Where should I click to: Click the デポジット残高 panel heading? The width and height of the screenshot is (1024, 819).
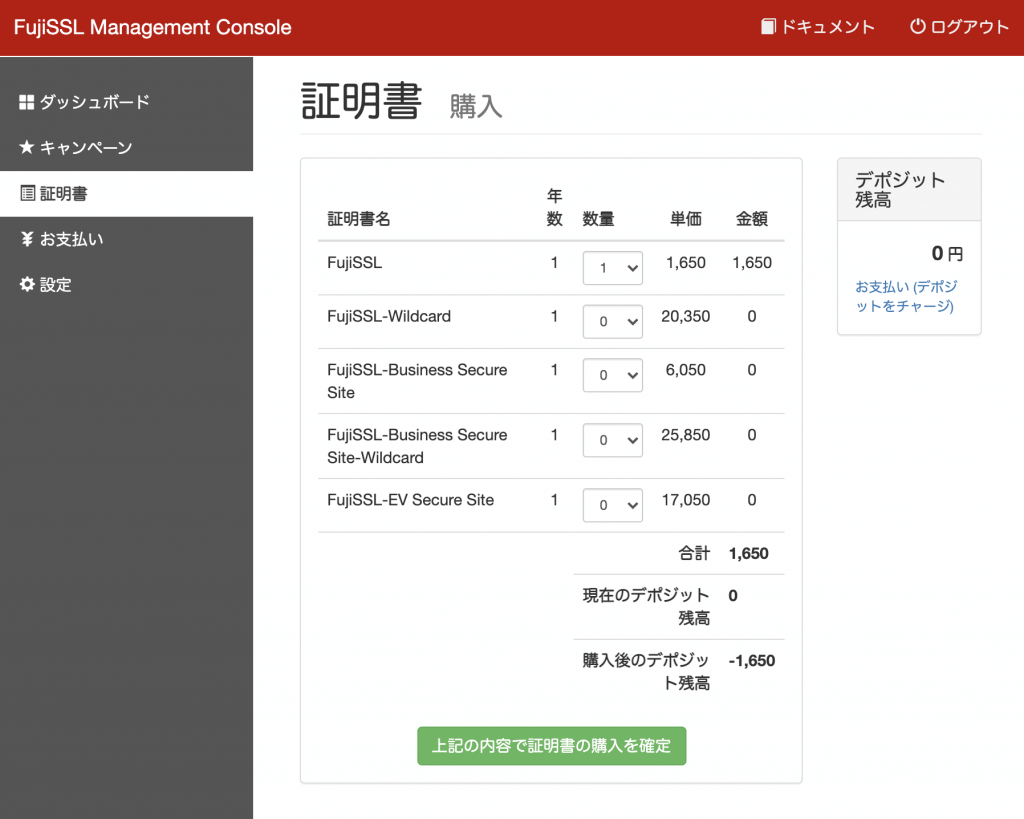[900, 189]
